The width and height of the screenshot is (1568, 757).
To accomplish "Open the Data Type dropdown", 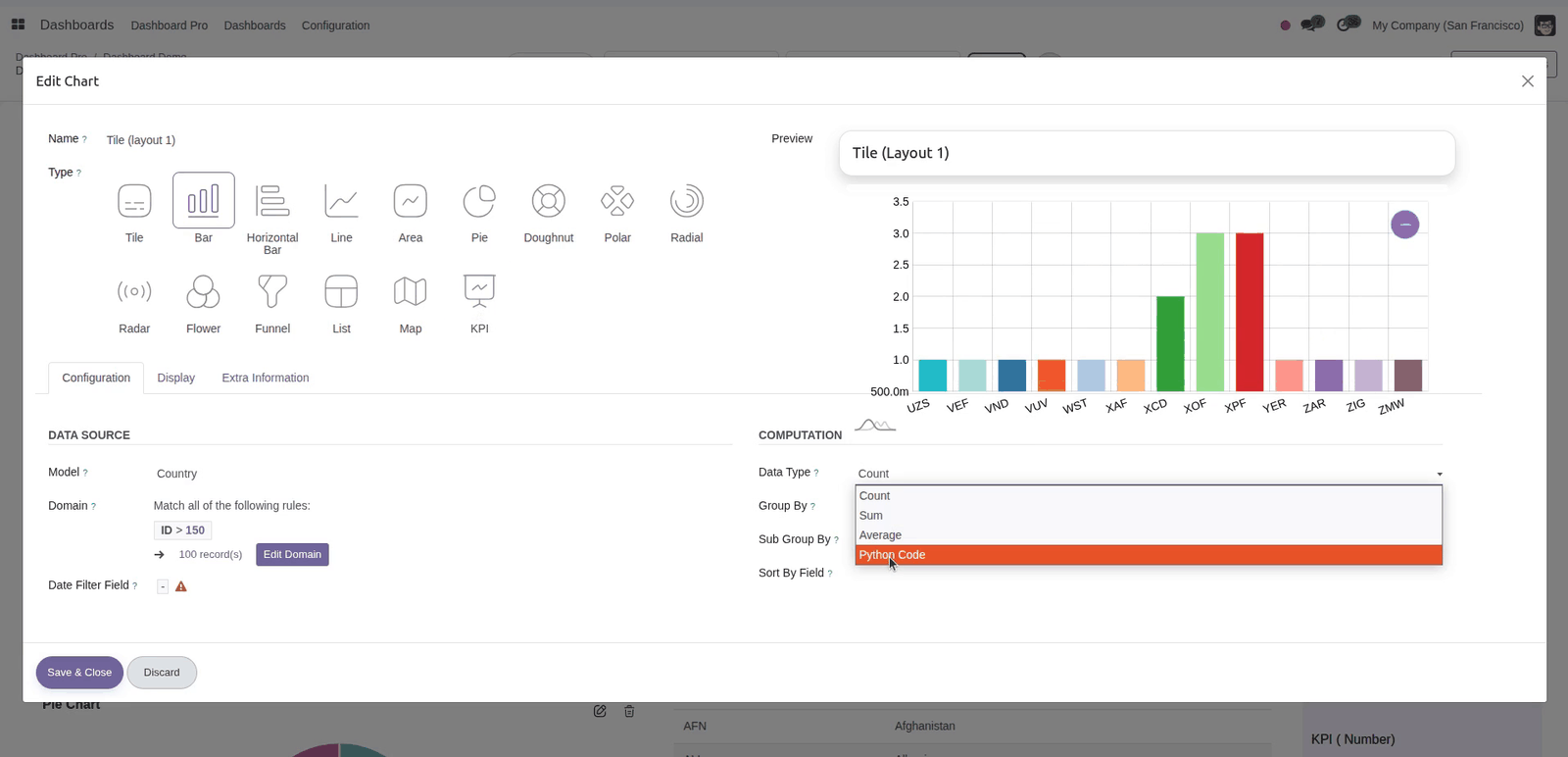I will click(1150, 474).
